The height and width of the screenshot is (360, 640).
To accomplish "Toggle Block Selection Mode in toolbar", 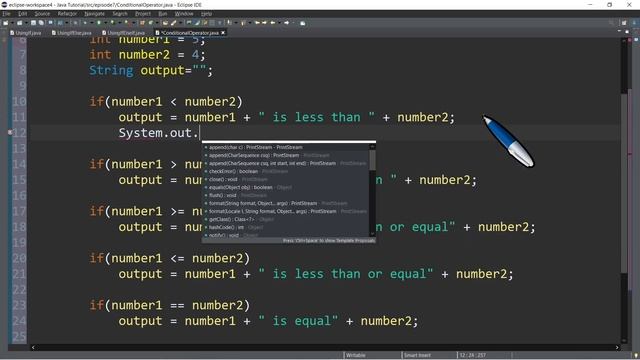I will [x=212, y=23].
